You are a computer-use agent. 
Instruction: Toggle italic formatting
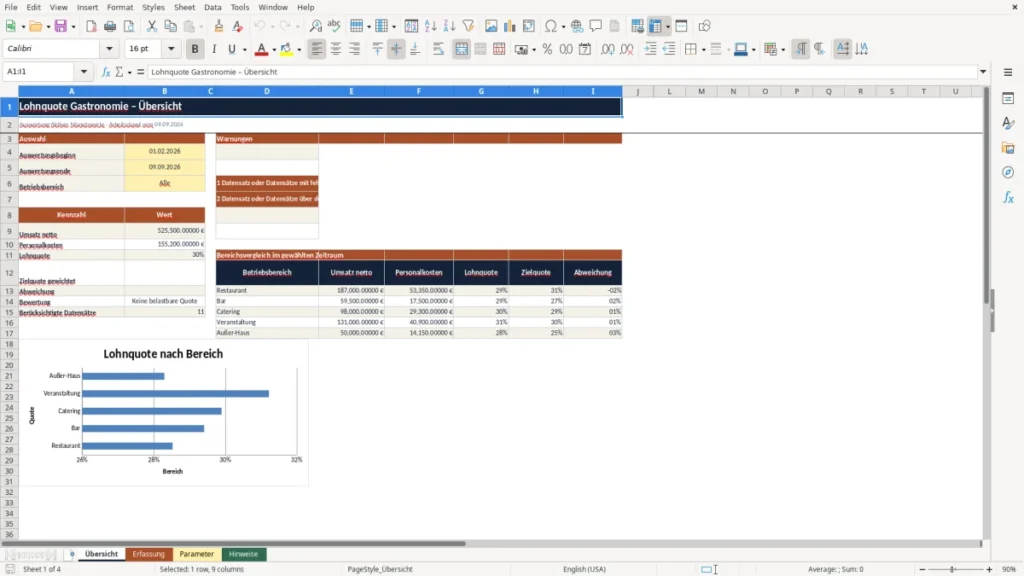click(x=214, y=49)
